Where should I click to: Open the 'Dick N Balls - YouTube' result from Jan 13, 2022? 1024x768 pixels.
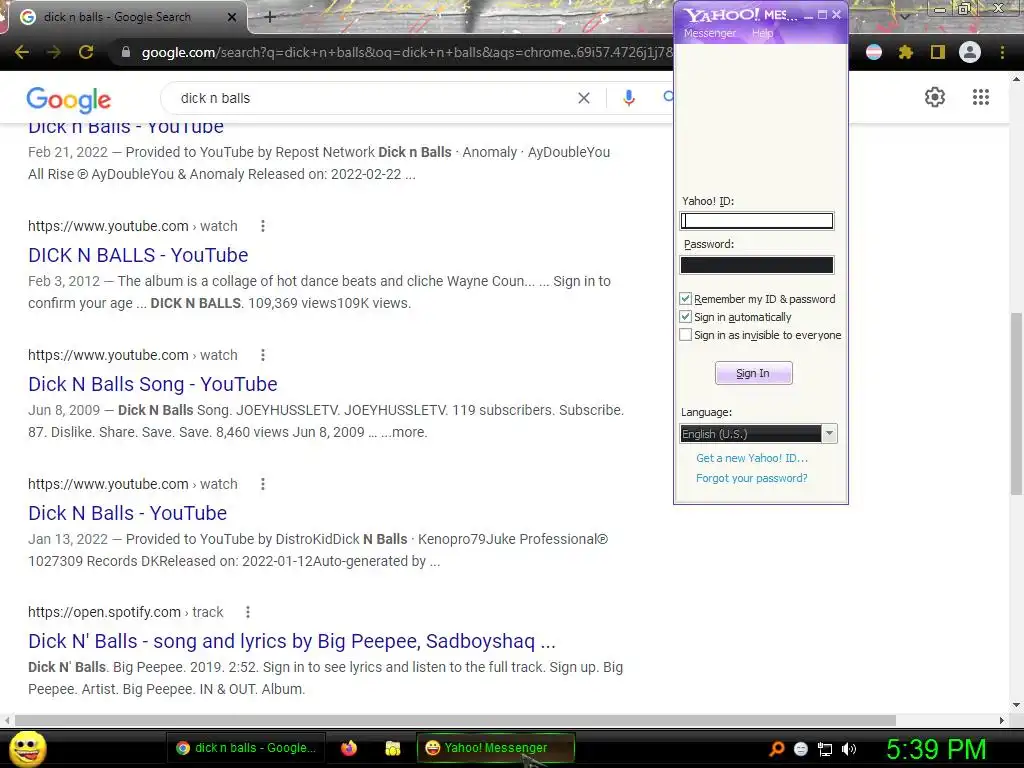tap(127, 513)
